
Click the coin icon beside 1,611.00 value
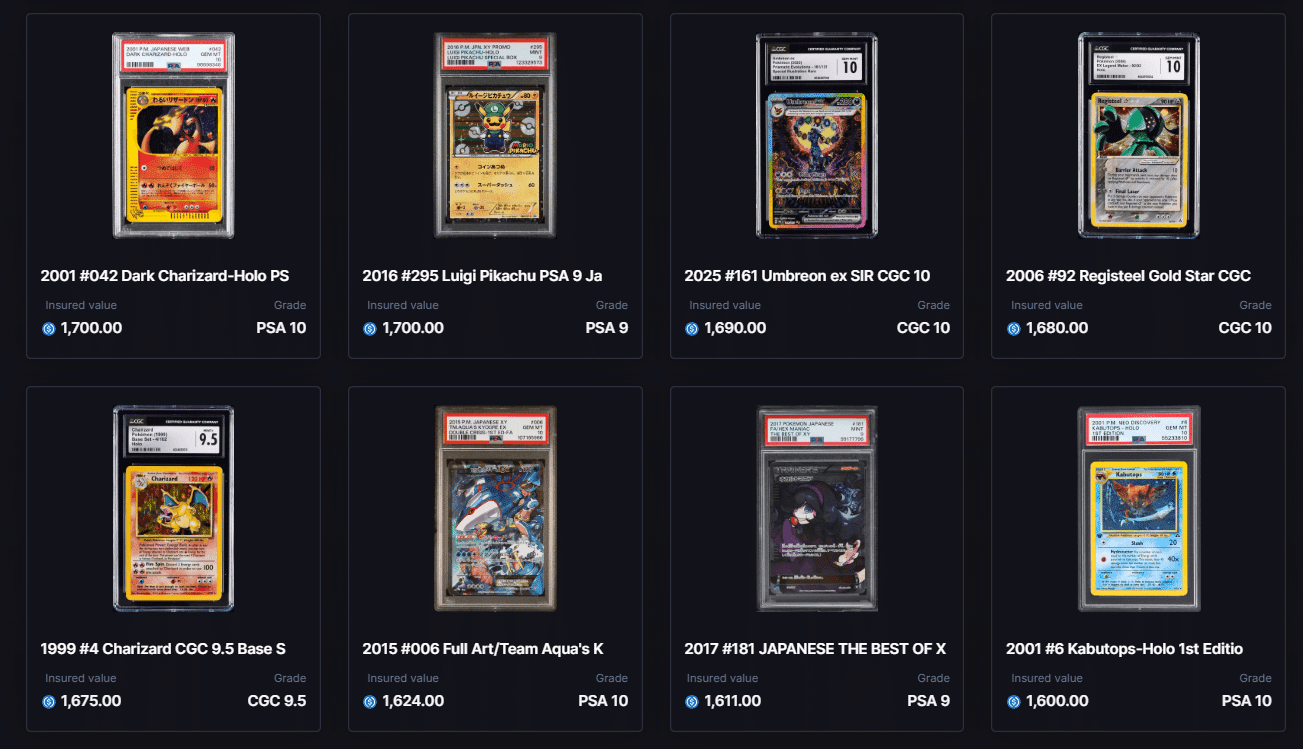[x=692, y=702]
